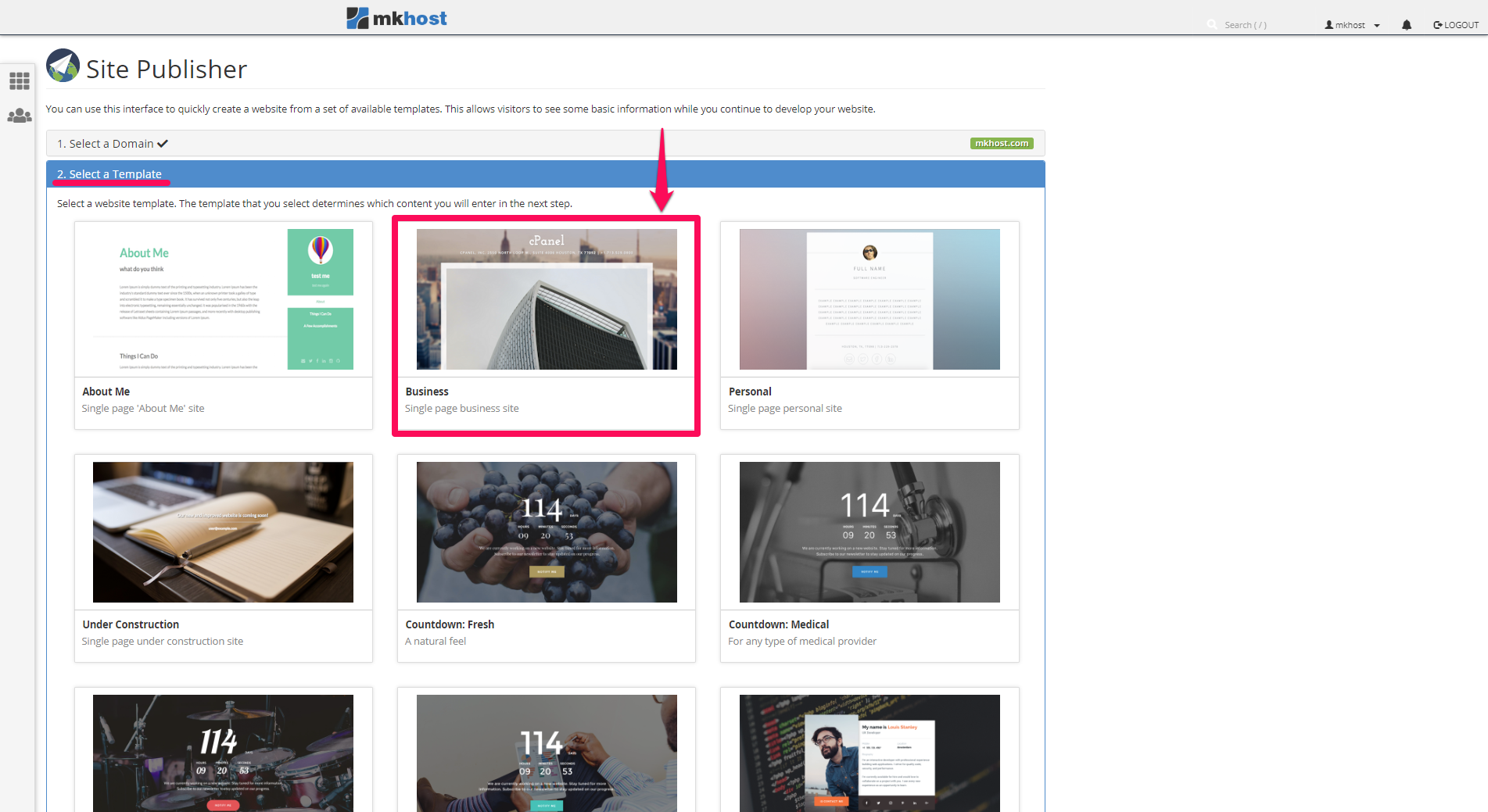The image size is (1488, 812).
Task: Log out using the LOGOUT link
Action: [1455, 25]
